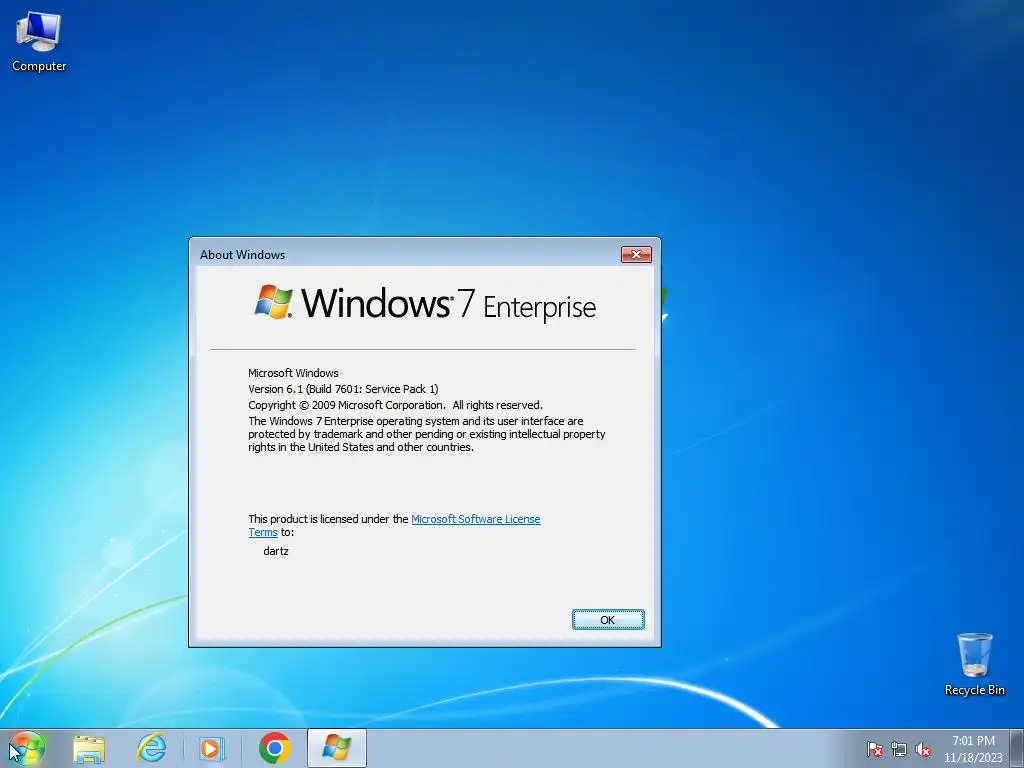Select the Recycle Bin desktop icon
Screen dimensions: 1024x768
click(x=974, y=664)
